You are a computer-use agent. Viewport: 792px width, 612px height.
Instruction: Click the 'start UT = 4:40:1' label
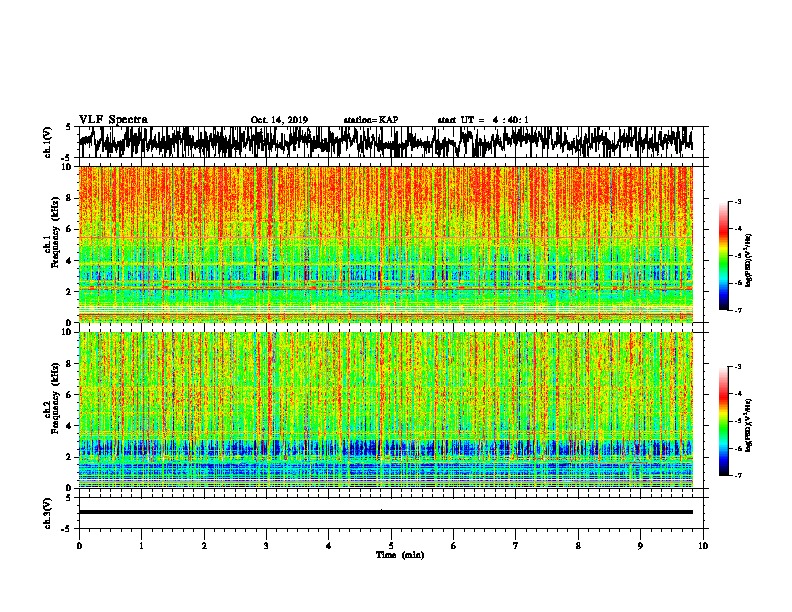pos(483,120)
